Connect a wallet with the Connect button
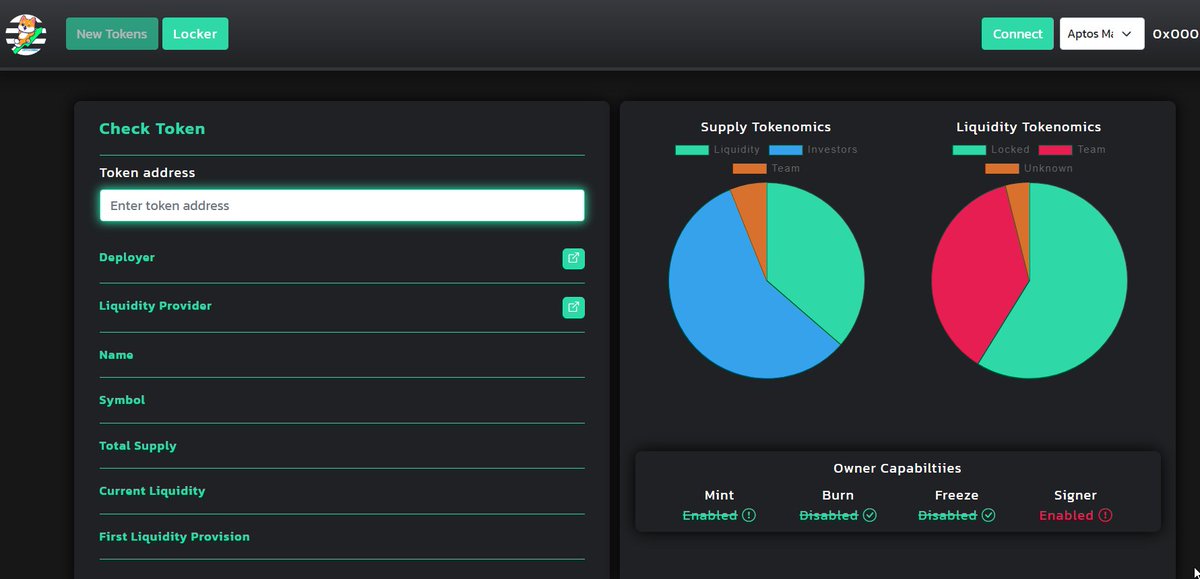Screen dimensions: 1200x579 tap(1018, 34)
